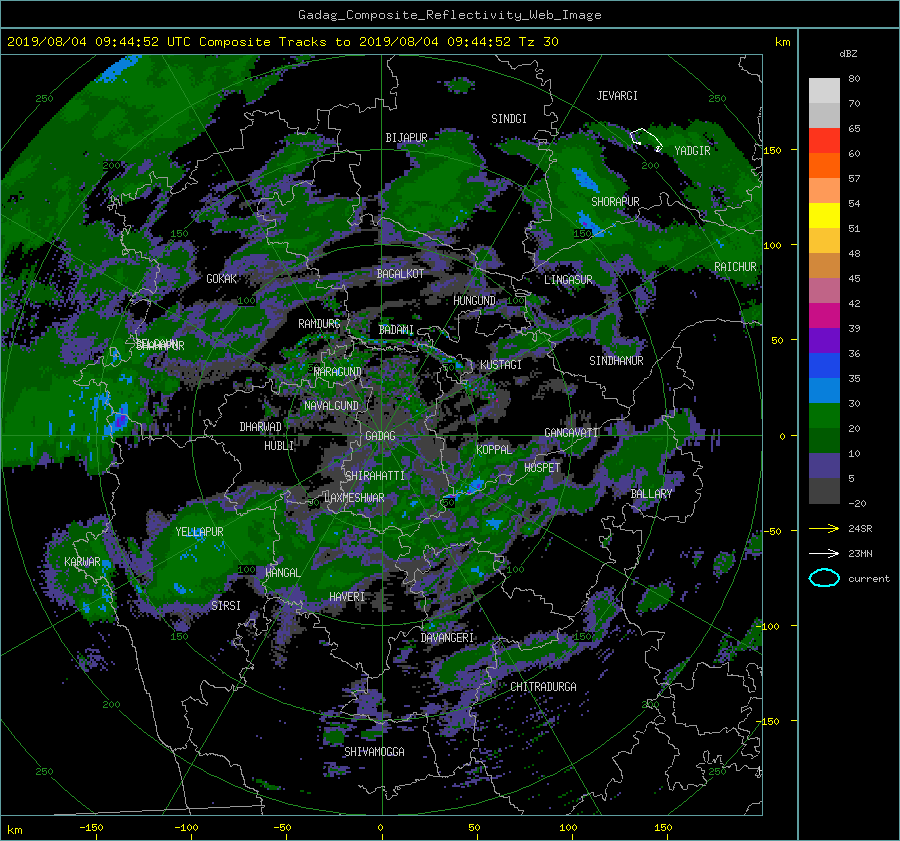Viewport: 900px width, 841px height.
Task: Click the YELLAPUR city label
Action: [199, 532]
